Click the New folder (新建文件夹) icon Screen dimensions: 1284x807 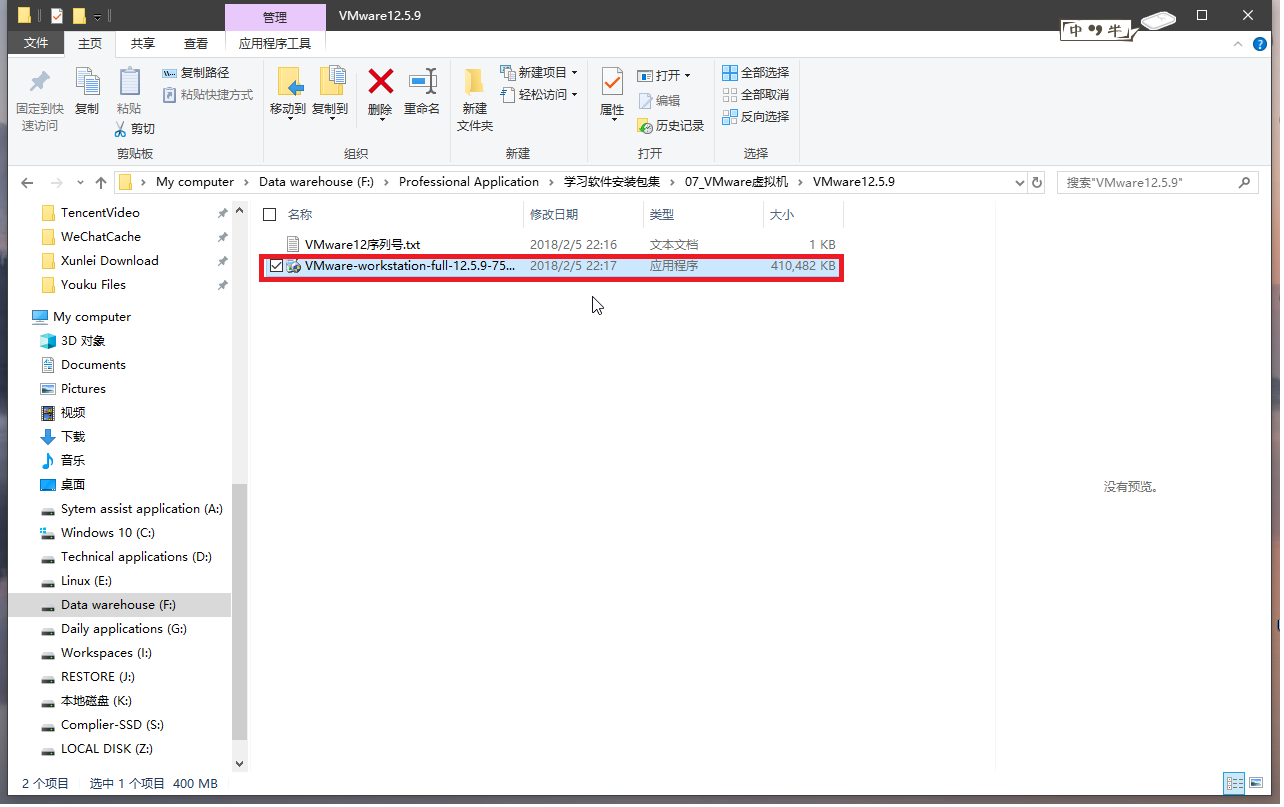pyautogui.click(x=475, y=82)
